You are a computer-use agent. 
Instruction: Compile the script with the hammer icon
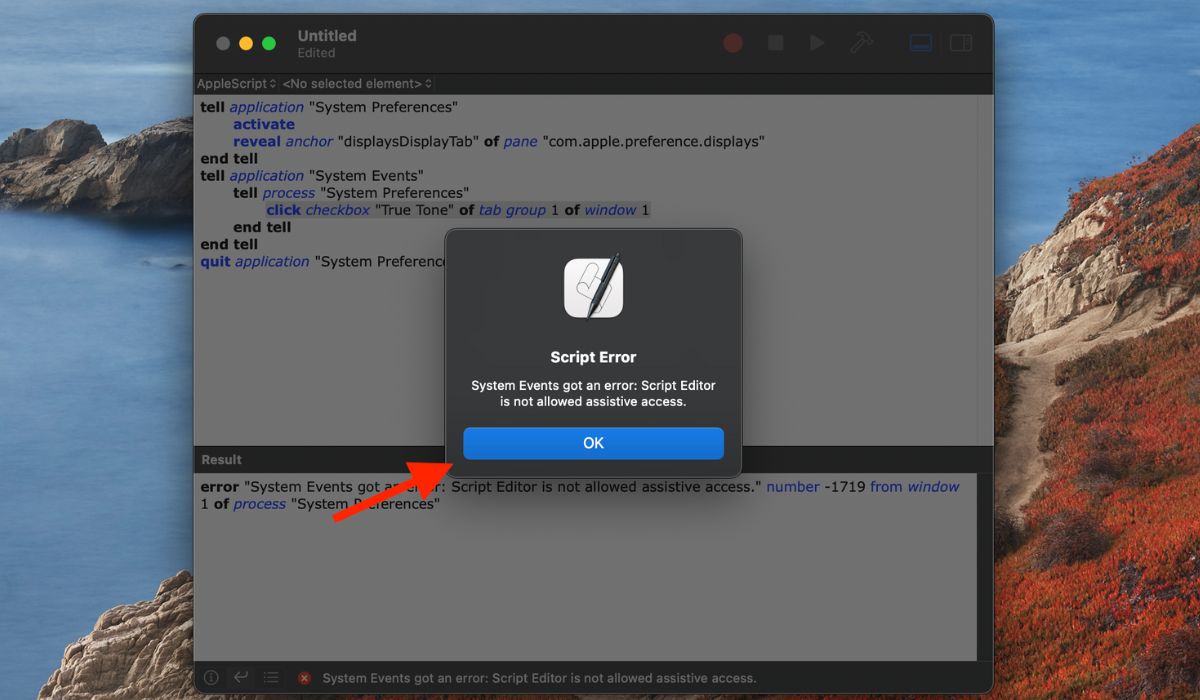tap(861, 42)
